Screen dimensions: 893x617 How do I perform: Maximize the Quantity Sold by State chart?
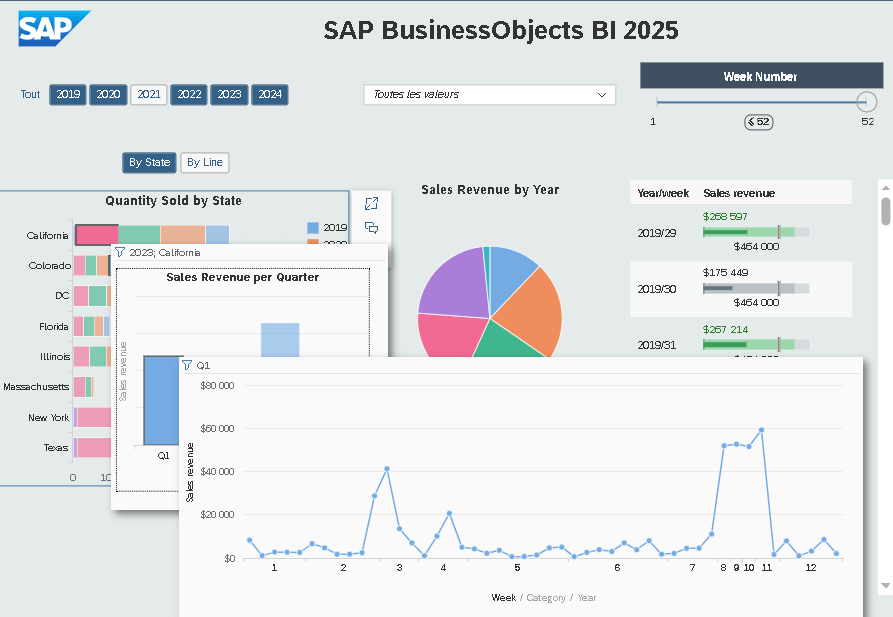click(x=371, y=203)
